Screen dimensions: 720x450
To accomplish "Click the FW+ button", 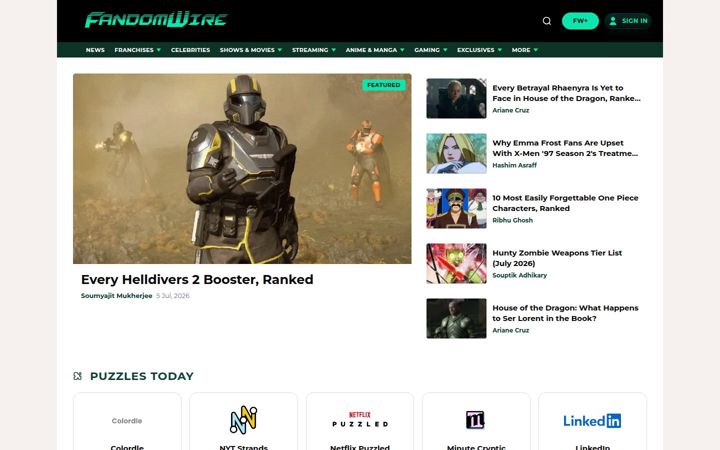I will click(x=580, y=21).
